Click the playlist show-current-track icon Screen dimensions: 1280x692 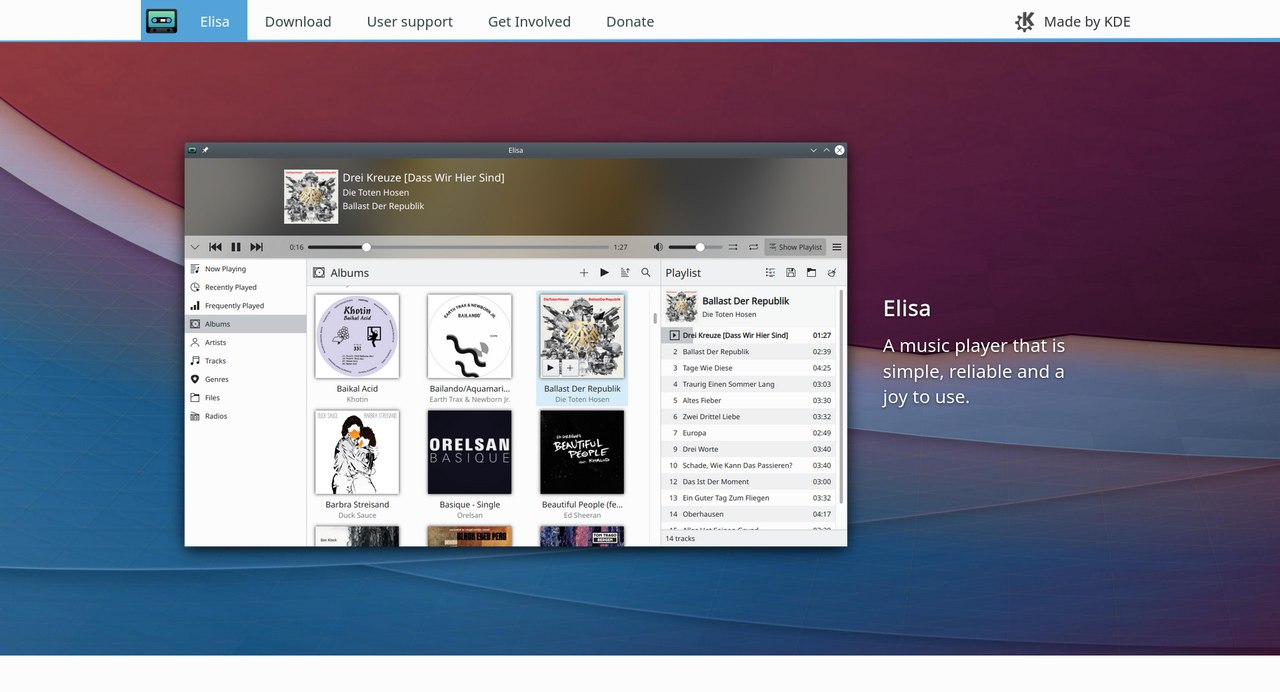770,272
